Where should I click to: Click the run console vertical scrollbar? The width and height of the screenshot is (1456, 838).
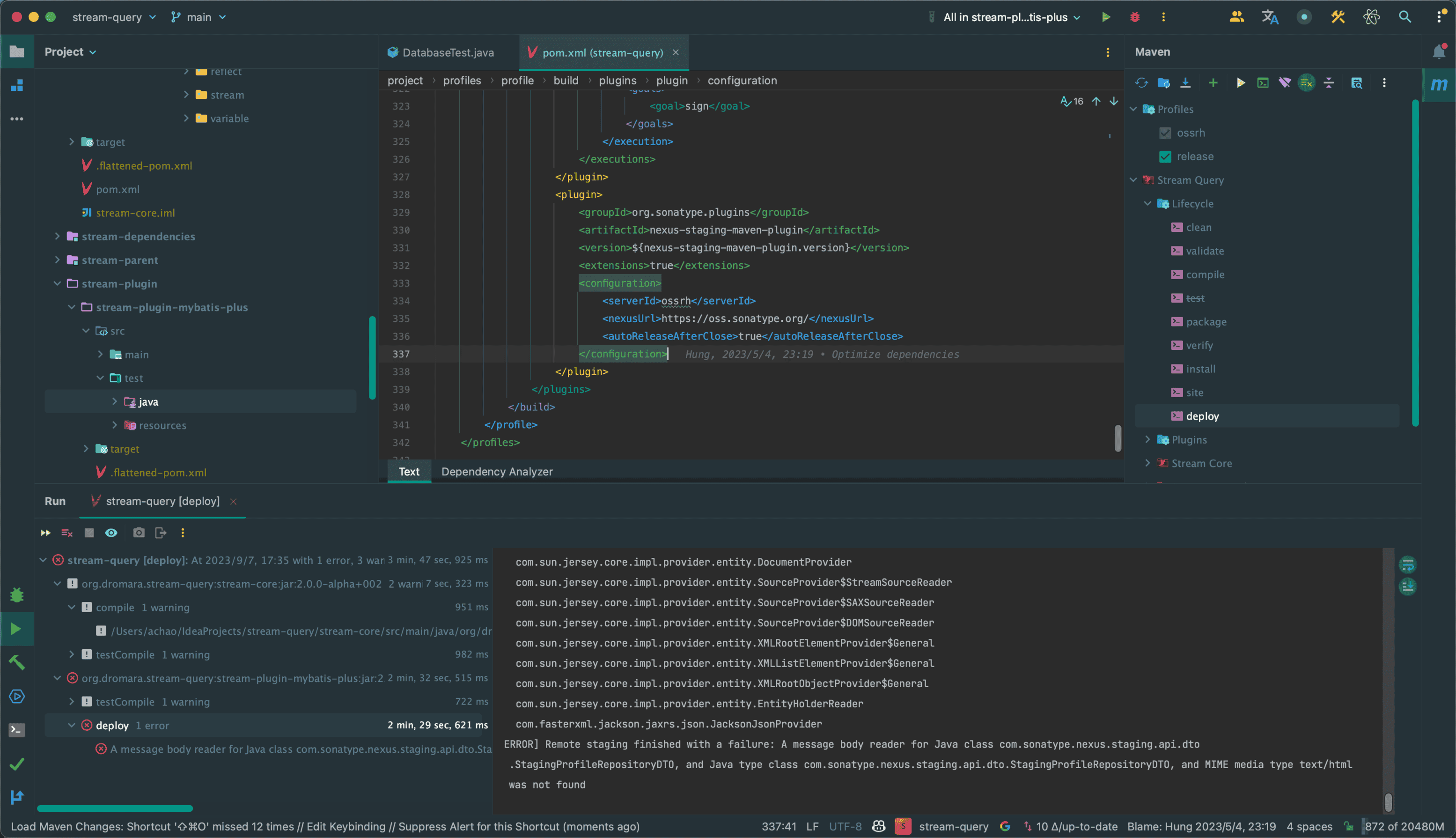[x=1388, y=801]
